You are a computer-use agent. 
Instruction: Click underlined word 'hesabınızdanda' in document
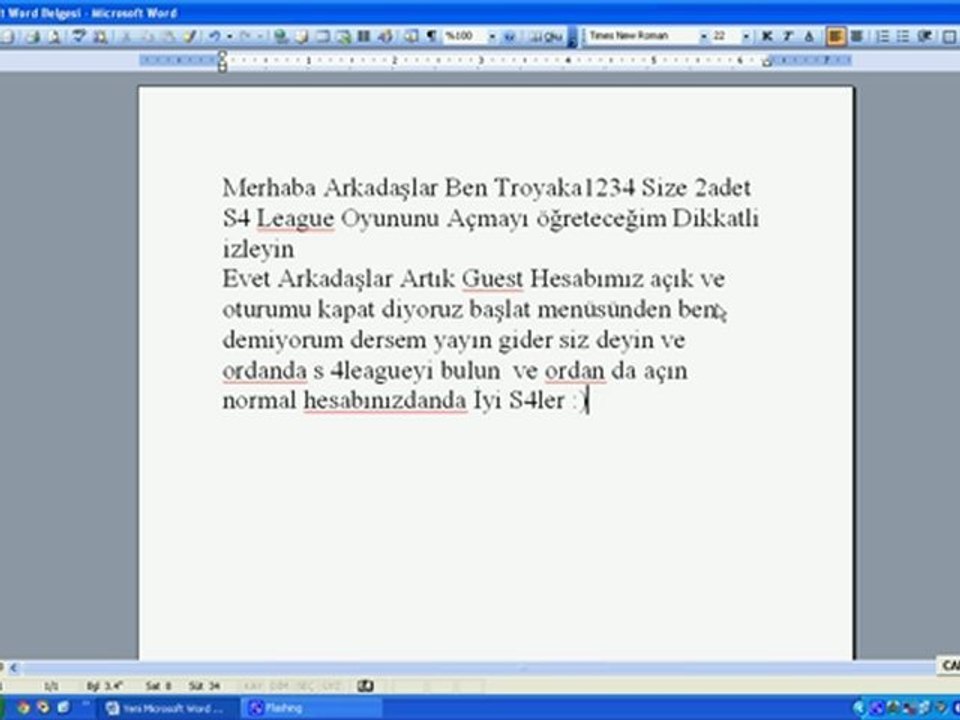(385, 400)
